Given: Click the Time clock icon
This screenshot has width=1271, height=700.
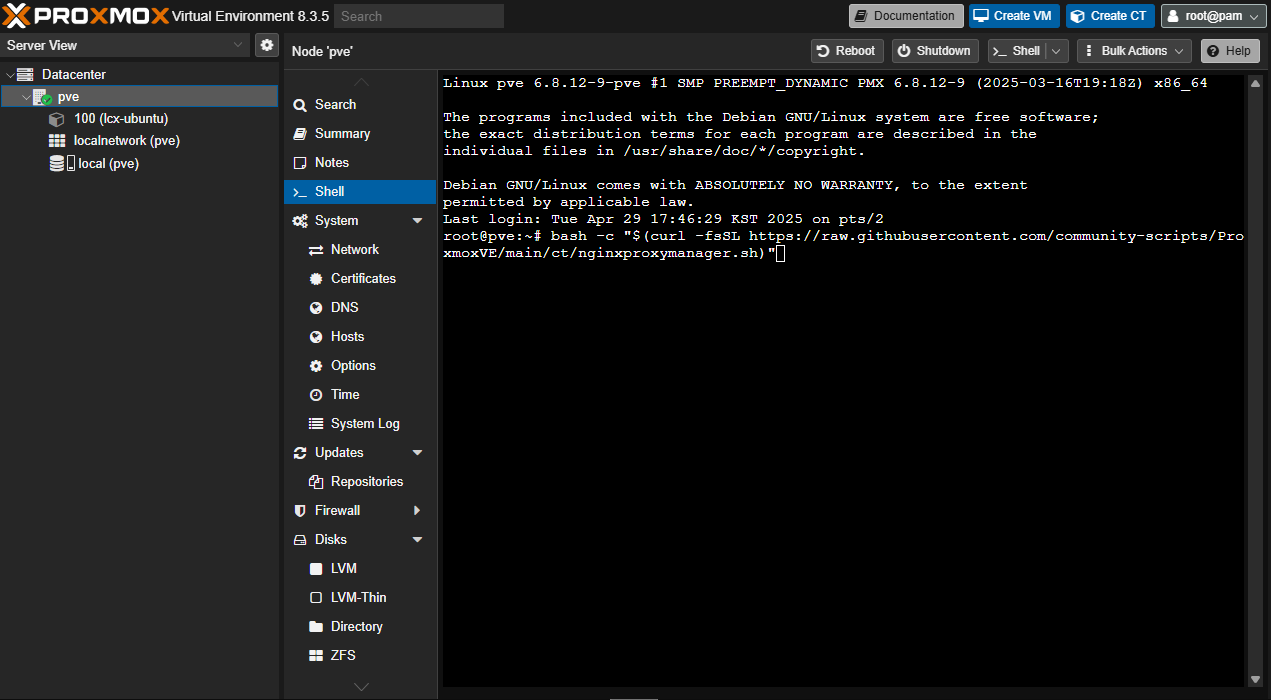Looking at the screenshot, I should (316, 395).
